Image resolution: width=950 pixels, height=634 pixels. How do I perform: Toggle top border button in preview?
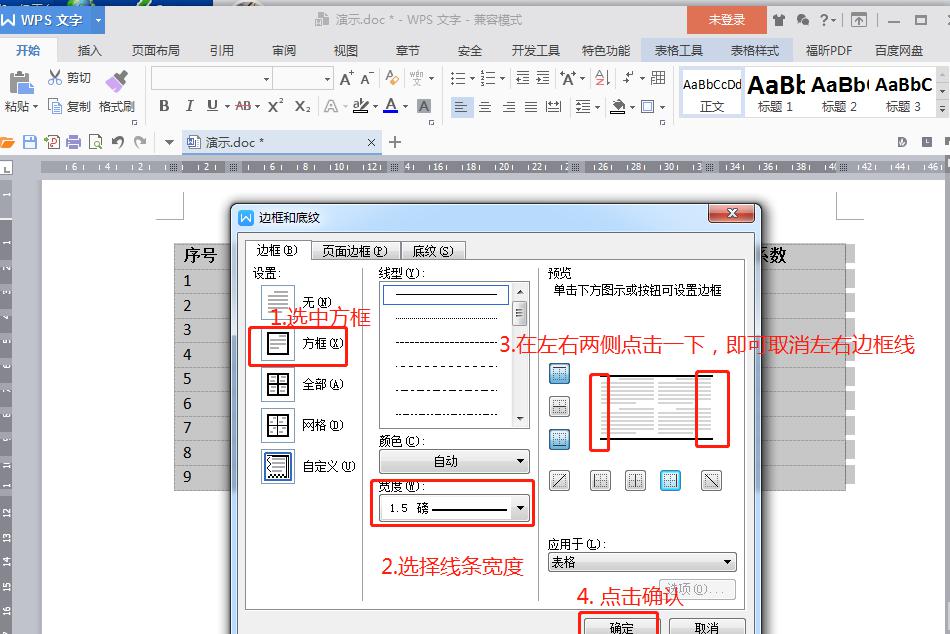559,373
